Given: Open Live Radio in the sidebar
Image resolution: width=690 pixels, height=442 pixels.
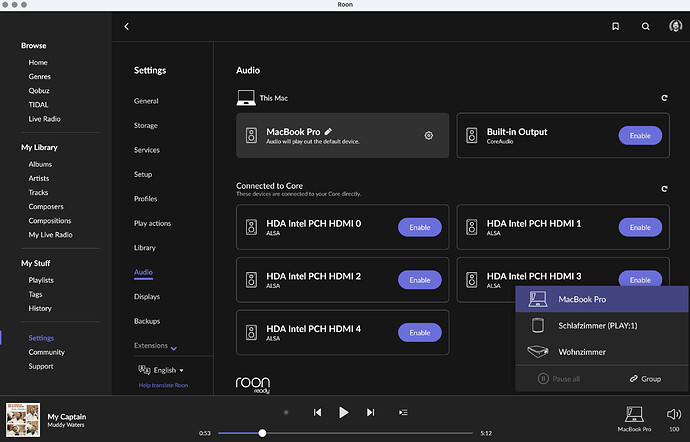Looking at the screenshot, I should [44, 119].
